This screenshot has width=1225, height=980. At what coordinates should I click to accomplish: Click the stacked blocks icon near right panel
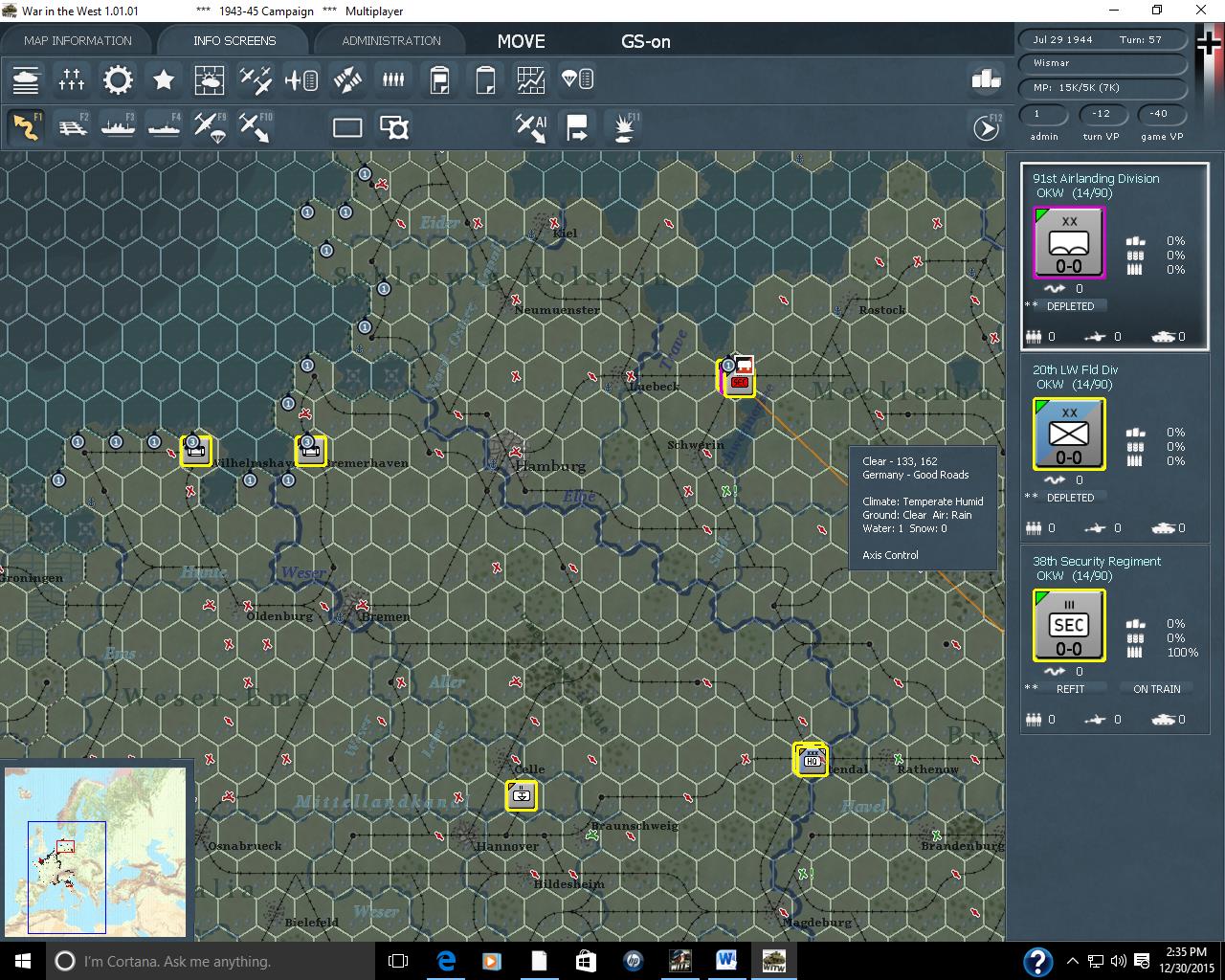coord(986,79)
